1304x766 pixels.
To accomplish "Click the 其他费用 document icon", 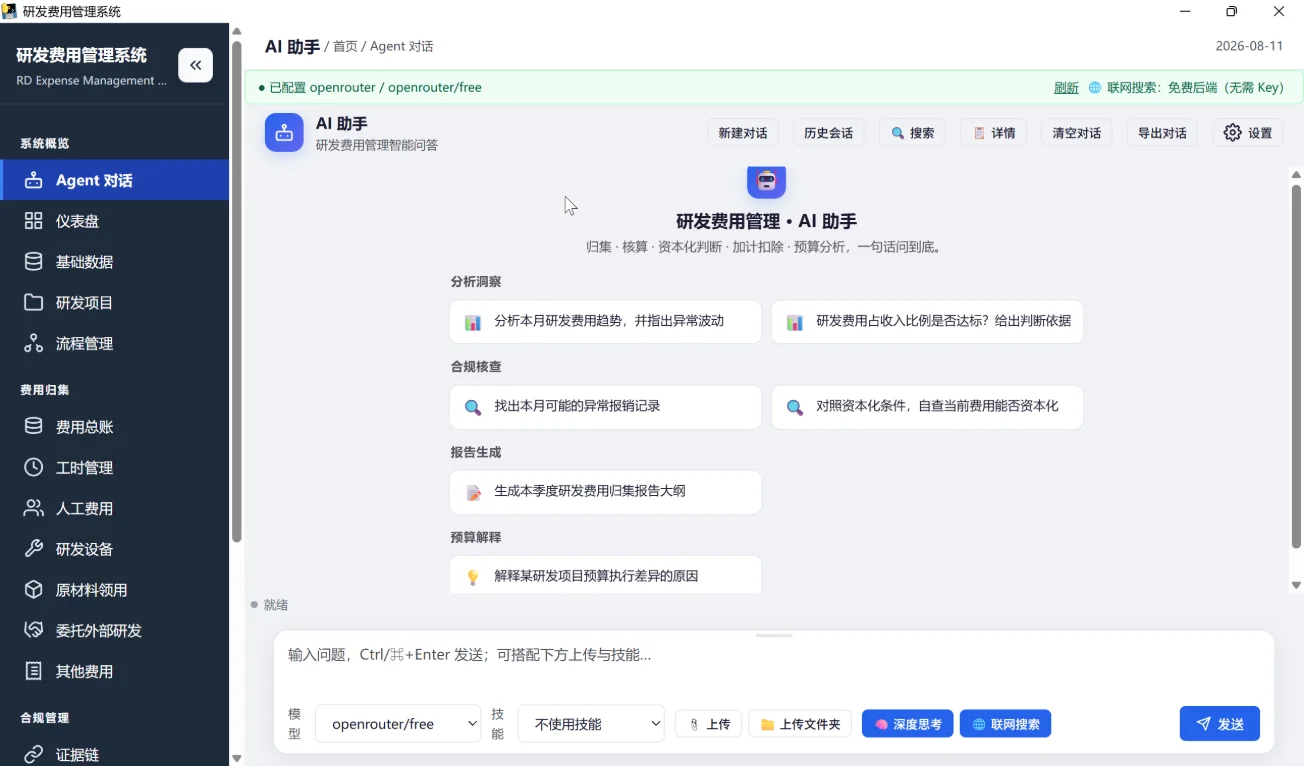I will (x=34, y=671).
